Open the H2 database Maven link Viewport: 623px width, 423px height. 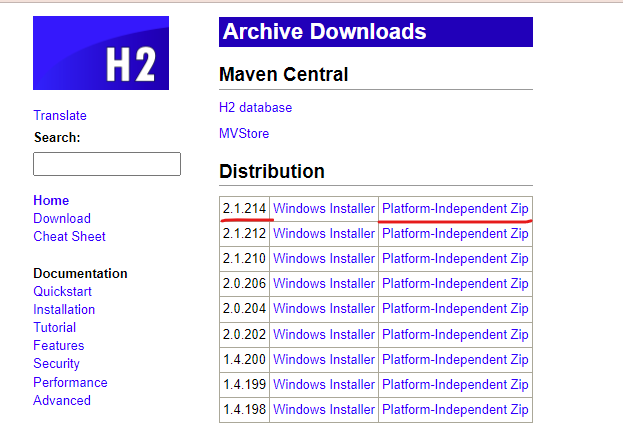coord(255,107)
